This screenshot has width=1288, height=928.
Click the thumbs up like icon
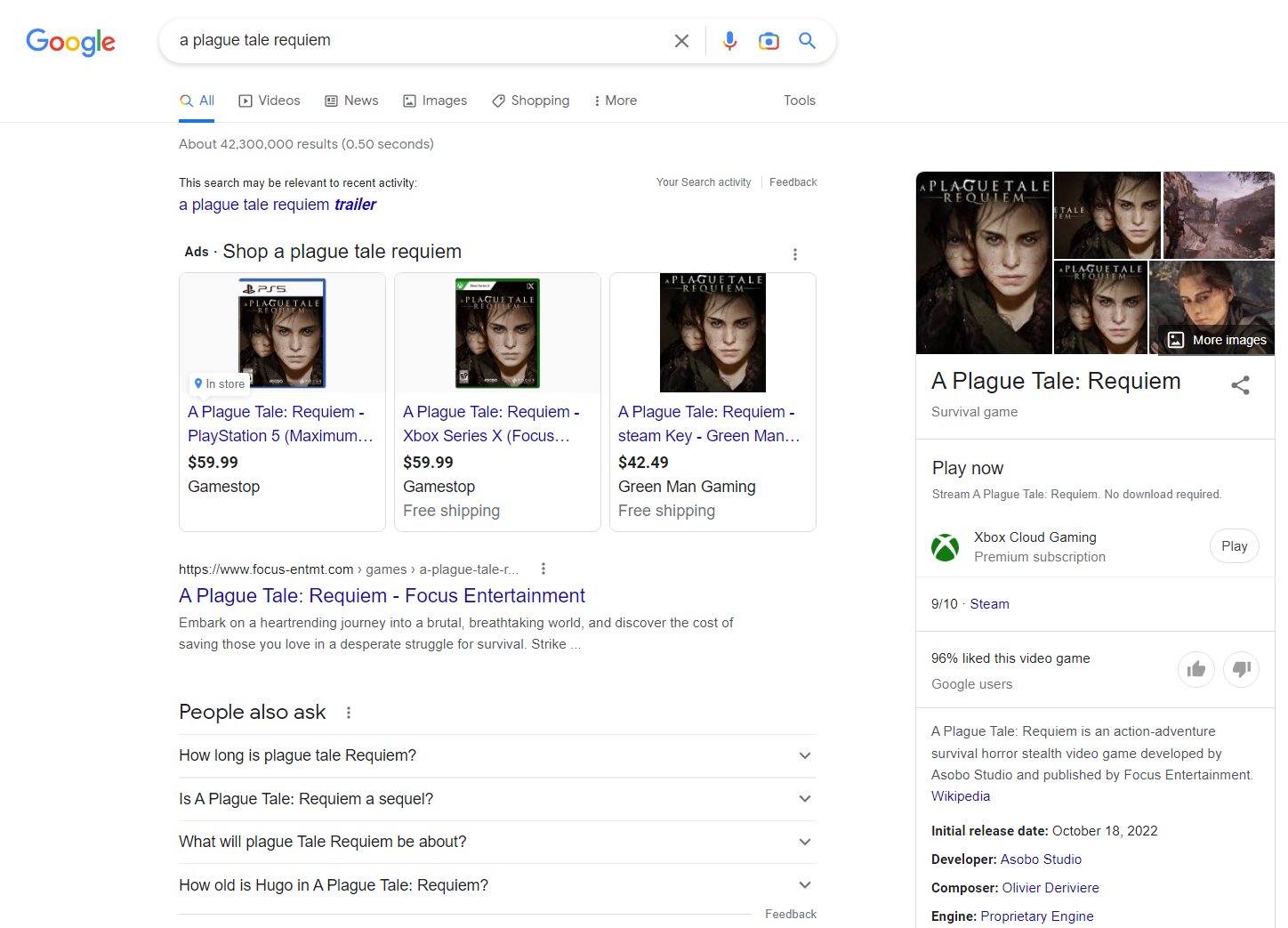[x=1195, y=669]
